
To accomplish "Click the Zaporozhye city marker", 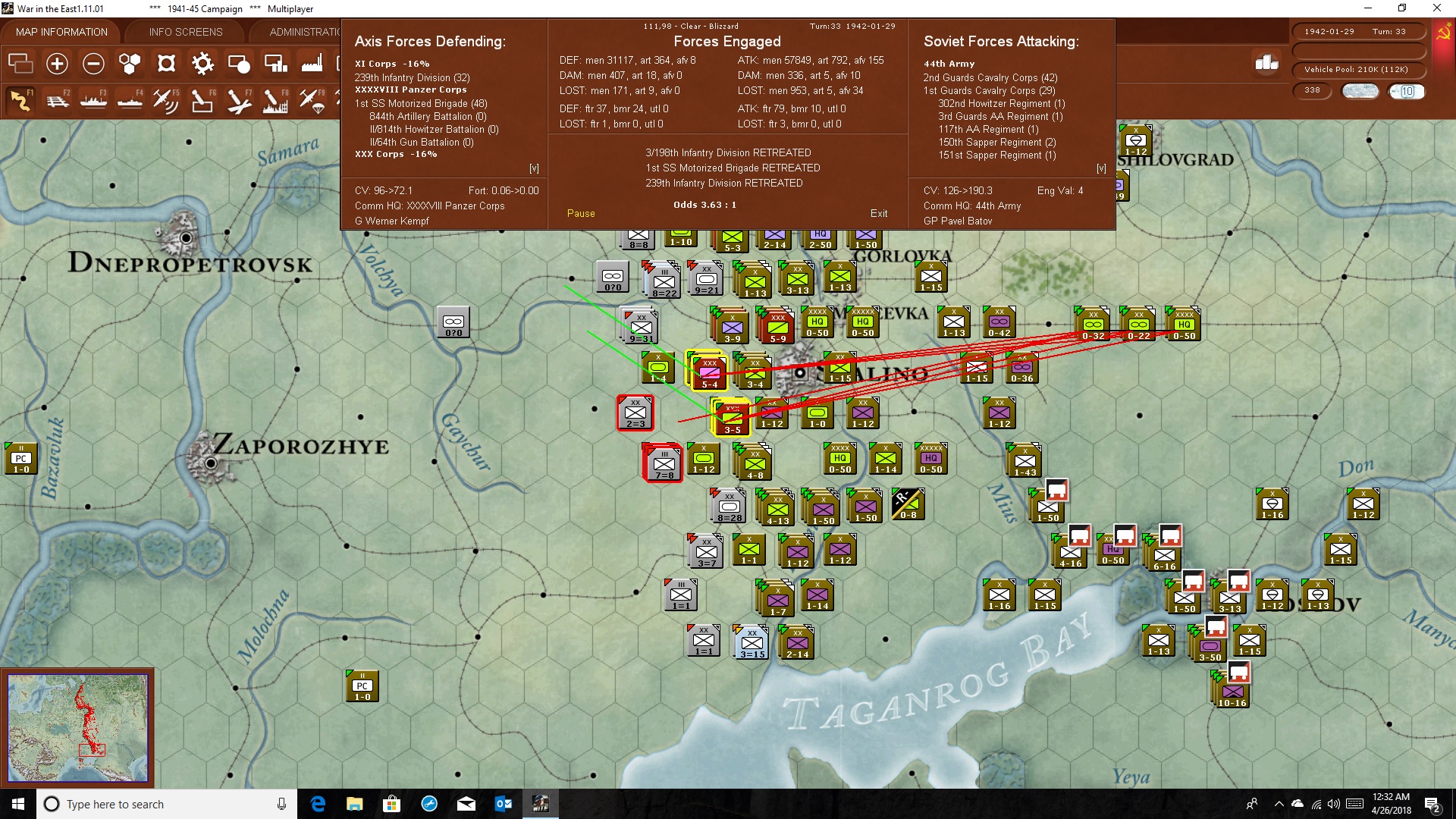I will point(211,463).
